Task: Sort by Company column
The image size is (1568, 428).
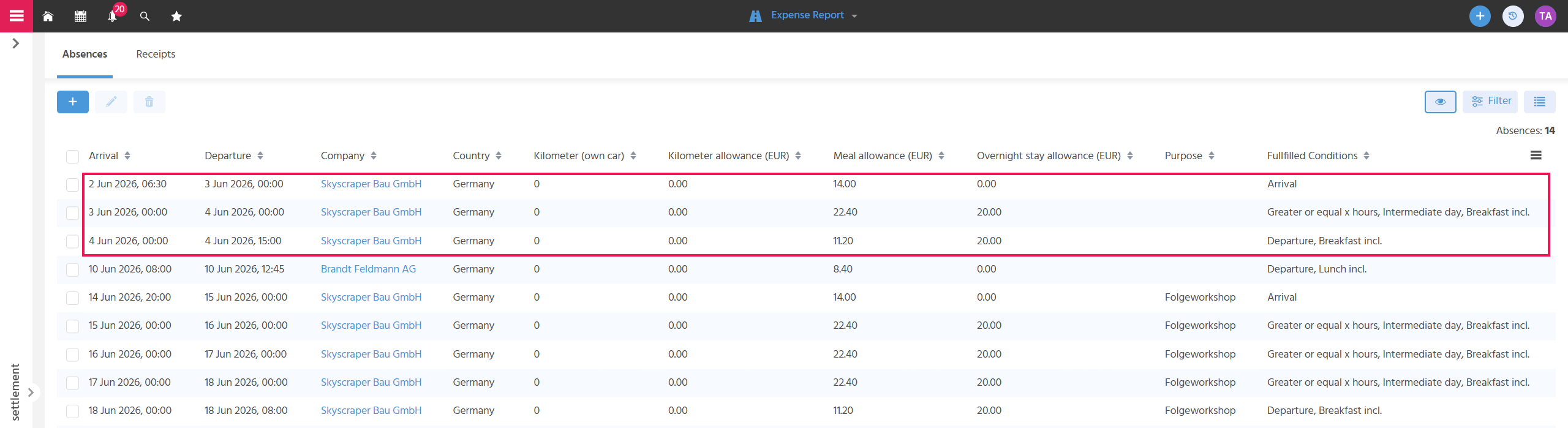Action: [349, 156]
